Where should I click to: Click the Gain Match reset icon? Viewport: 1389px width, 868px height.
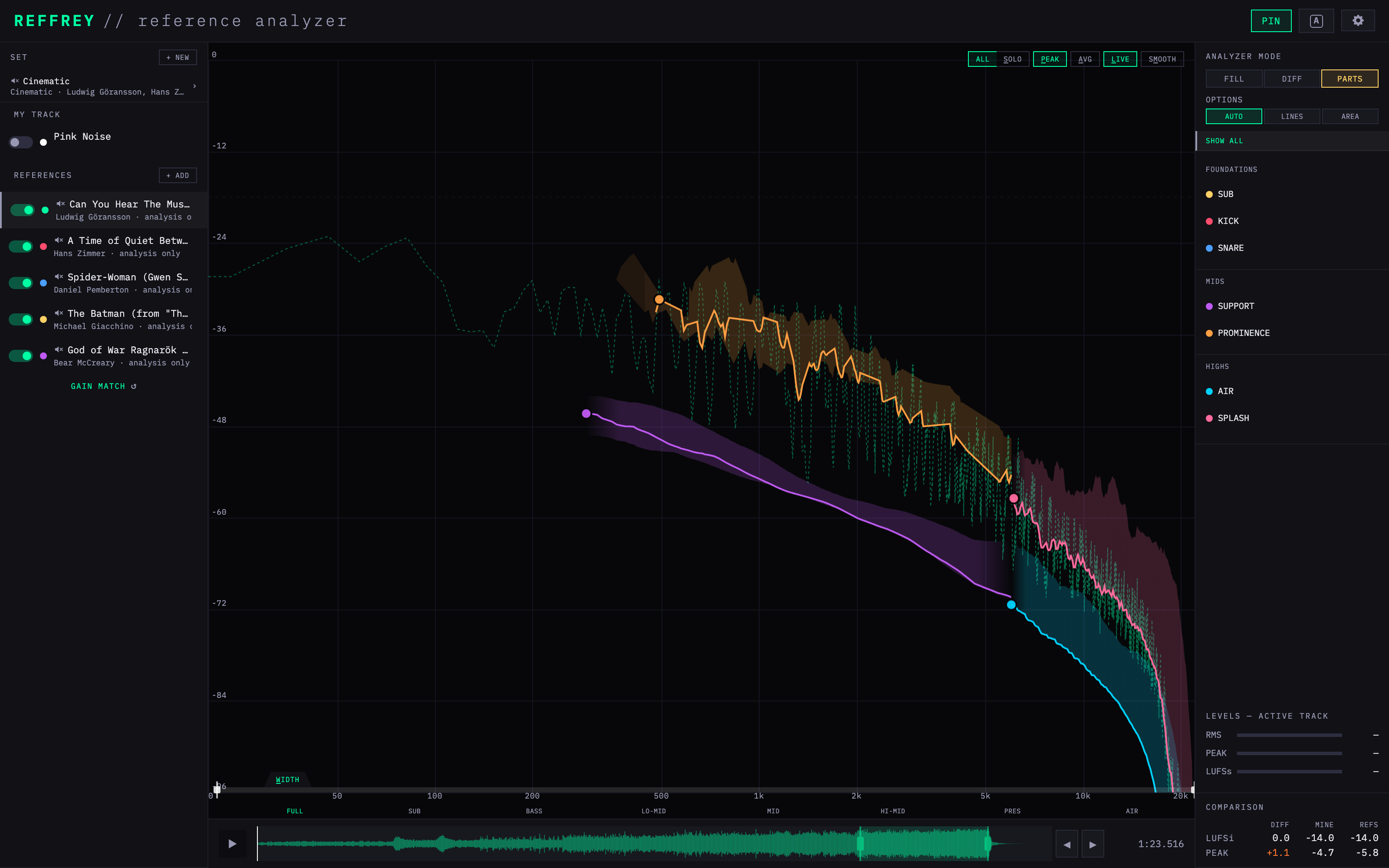coord(134,386)
